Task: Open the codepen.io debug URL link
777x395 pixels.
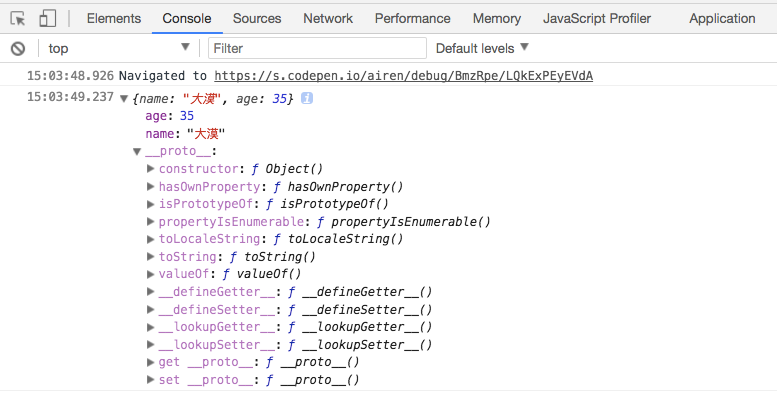Action: [403, 76]
